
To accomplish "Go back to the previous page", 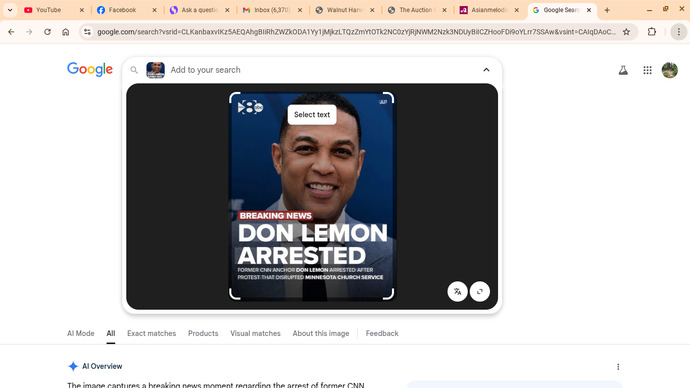I will (x=11, y=32).
